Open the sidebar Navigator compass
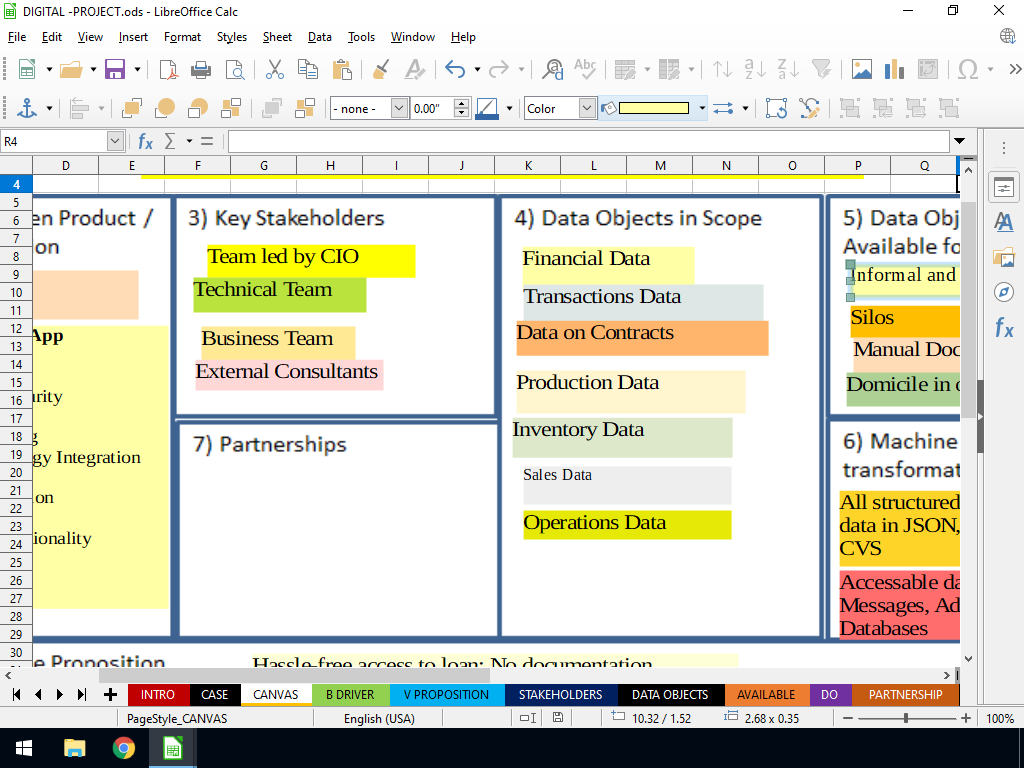 1004,292
